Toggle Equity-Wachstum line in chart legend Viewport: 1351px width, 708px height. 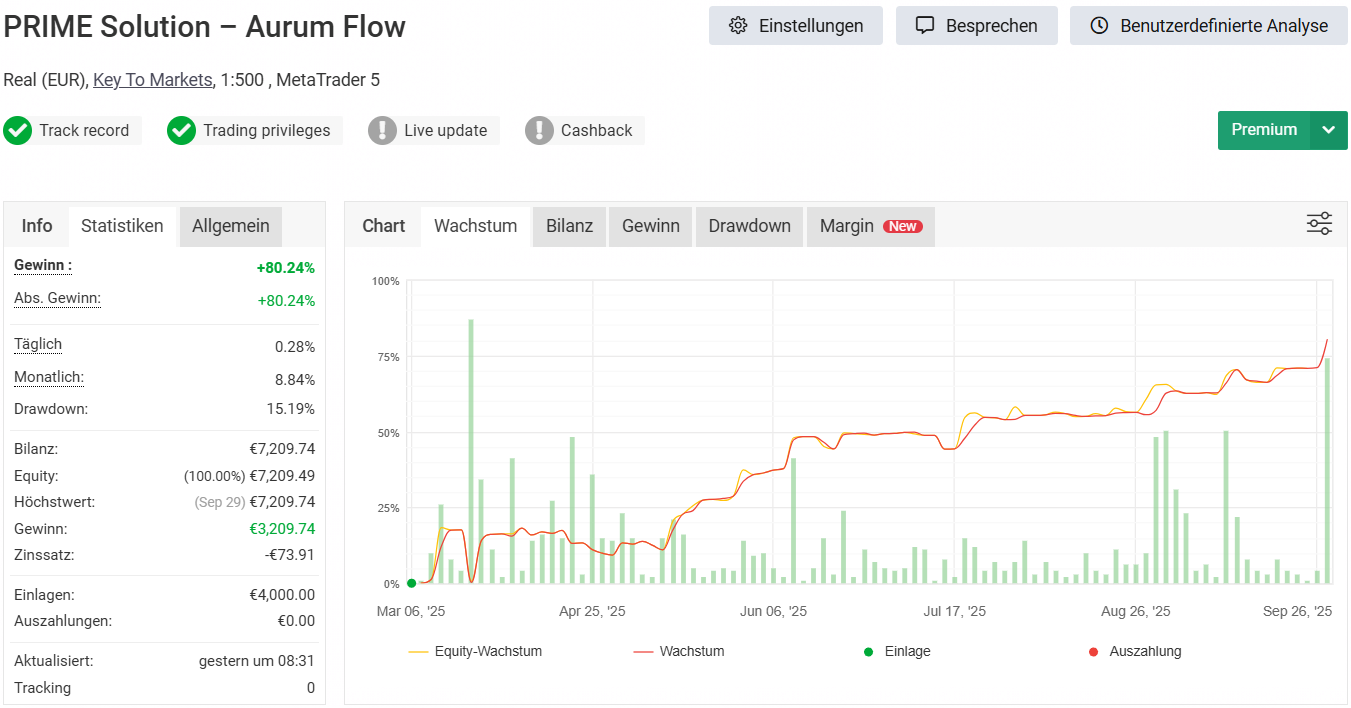coord(475,652)
